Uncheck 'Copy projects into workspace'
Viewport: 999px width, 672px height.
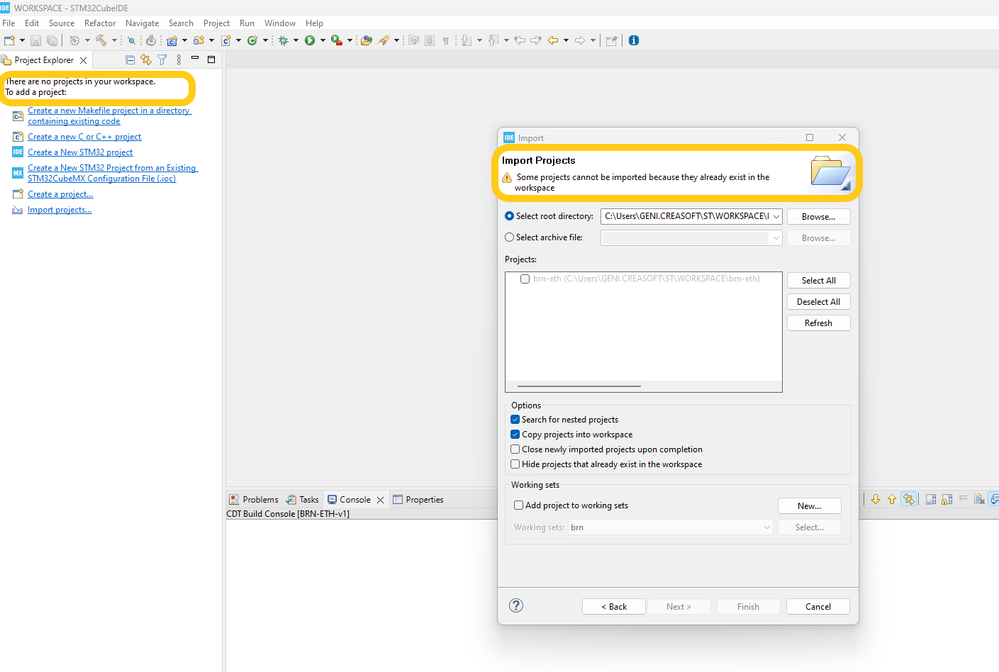[x=515, y=434]
